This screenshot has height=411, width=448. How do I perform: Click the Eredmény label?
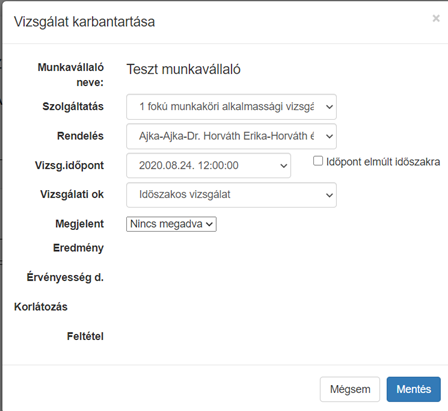tap(78, 248)
